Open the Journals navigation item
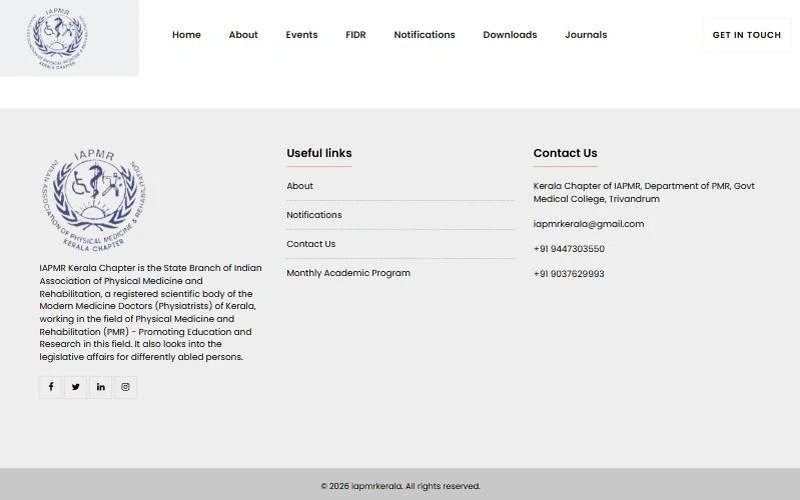 (x=586, y=35)
